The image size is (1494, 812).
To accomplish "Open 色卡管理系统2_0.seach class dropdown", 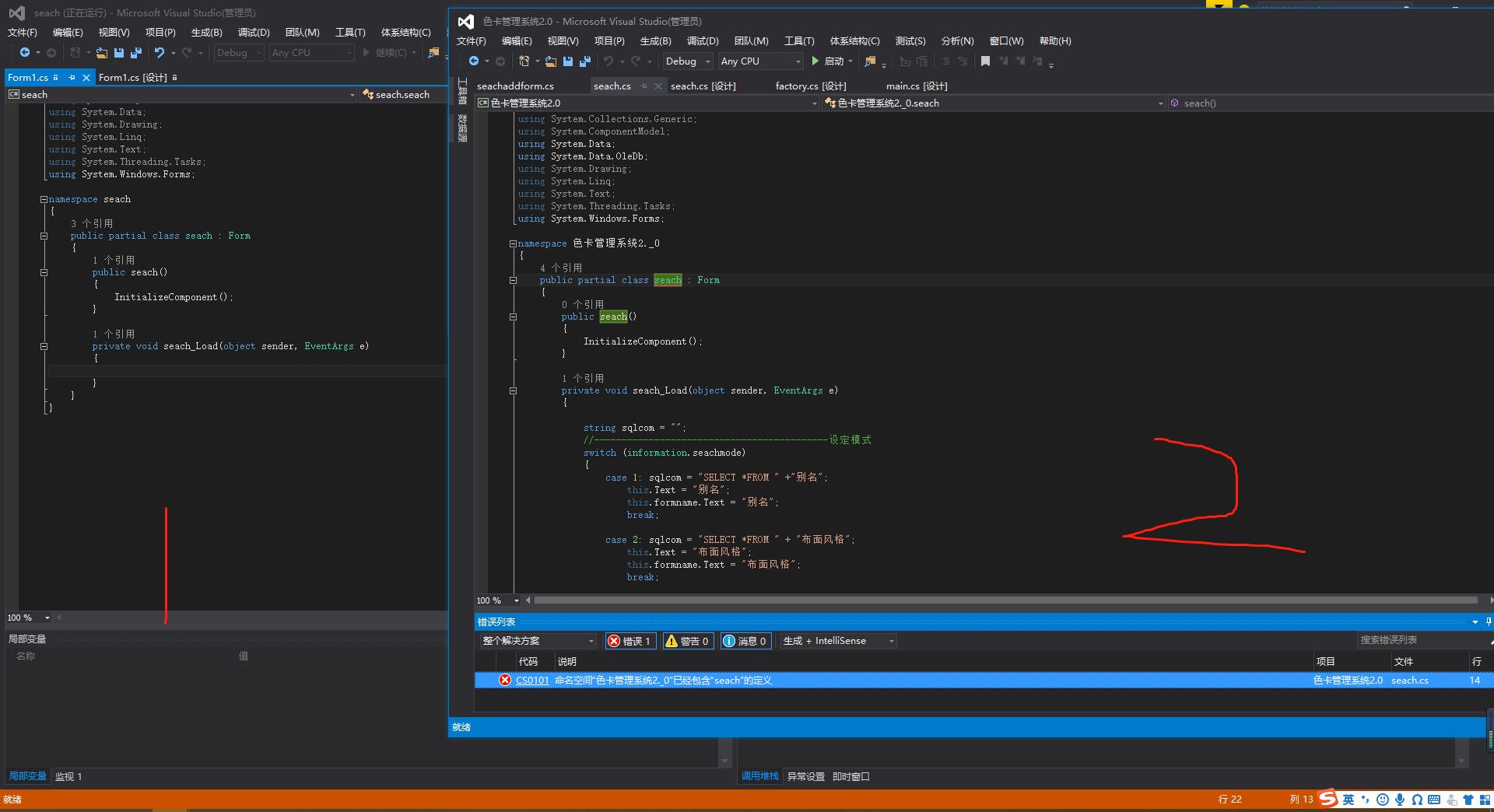I will (x=994, y=103).
